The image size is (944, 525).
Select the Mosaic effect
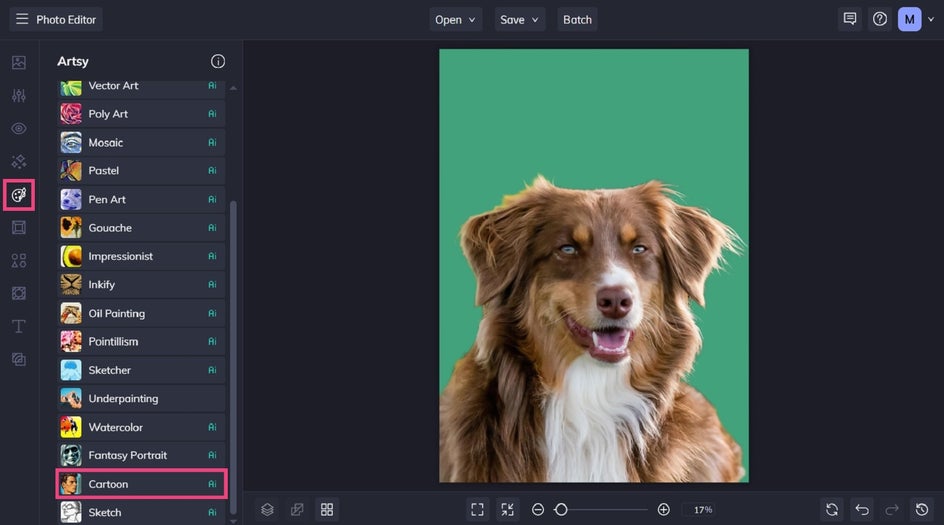click(x=141, y=143)
